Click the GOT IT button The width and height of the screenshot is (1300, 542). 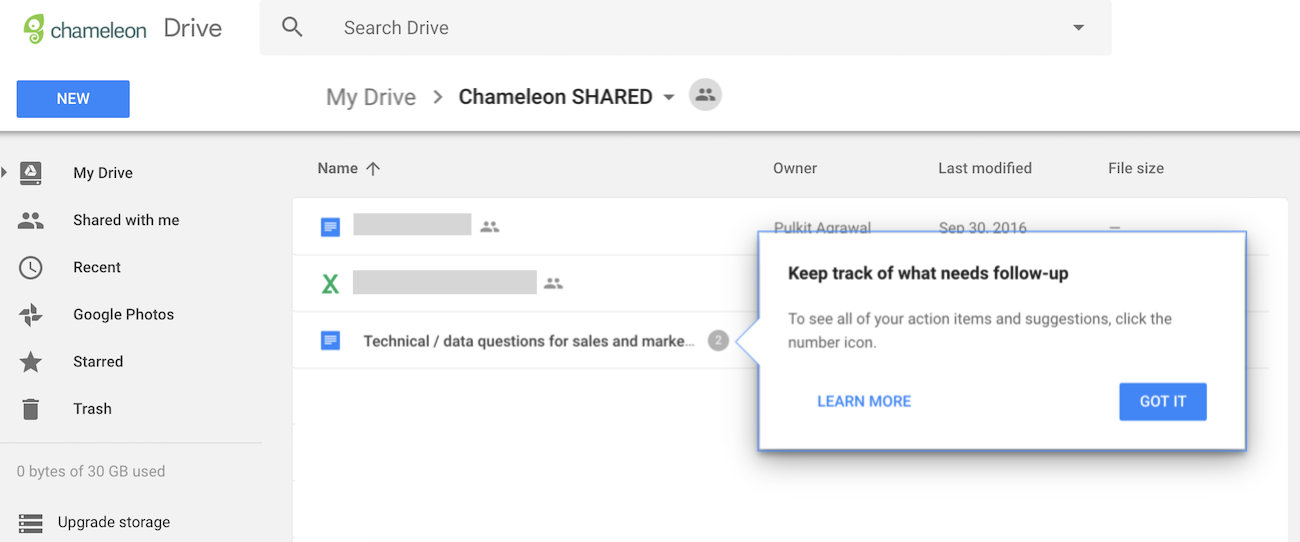(x=1162, y=401)
